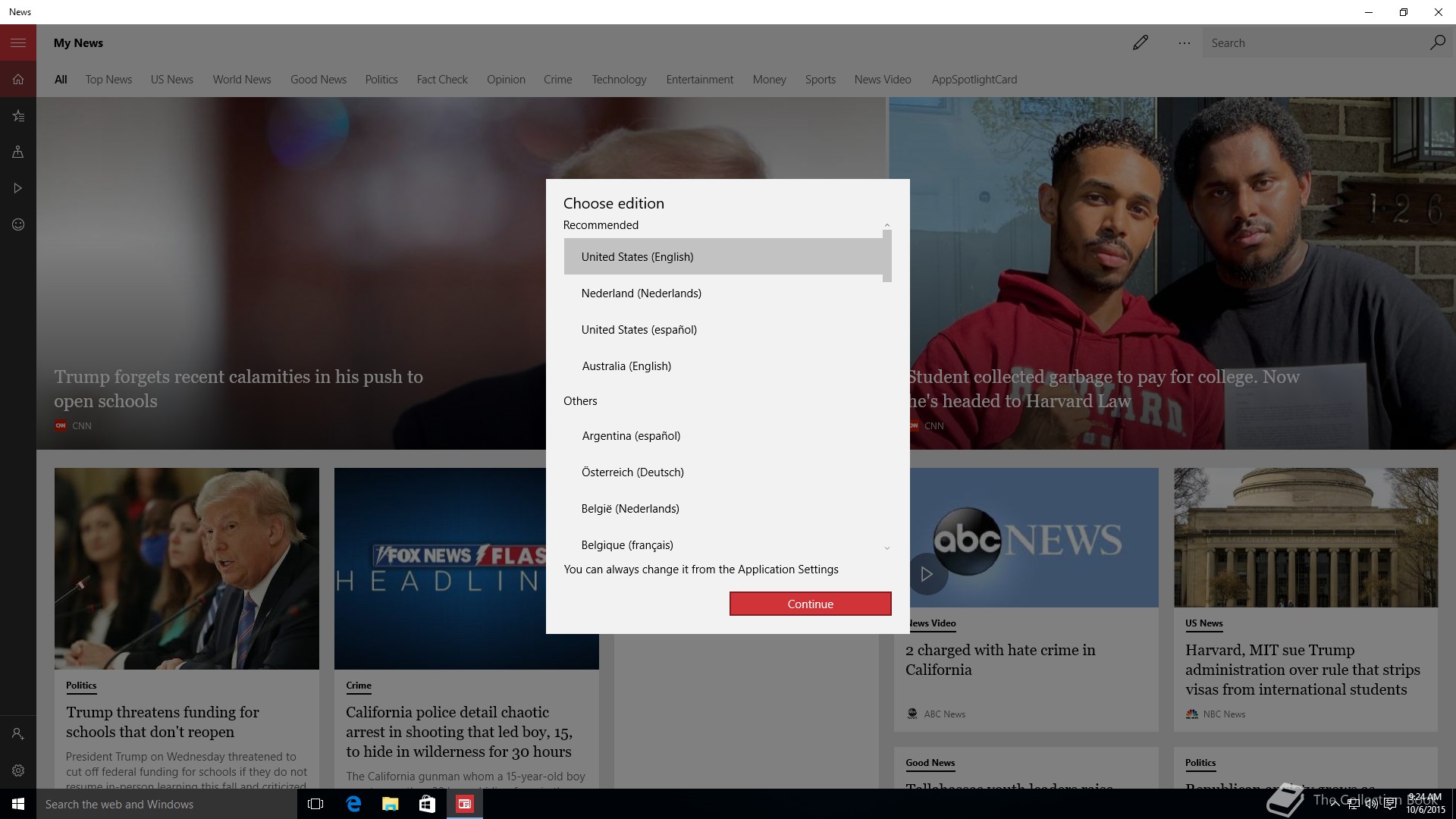The width and height of the screenshot is (1456, 819).
Task: Click the pencil edit icon
Action: point(1140,42)
